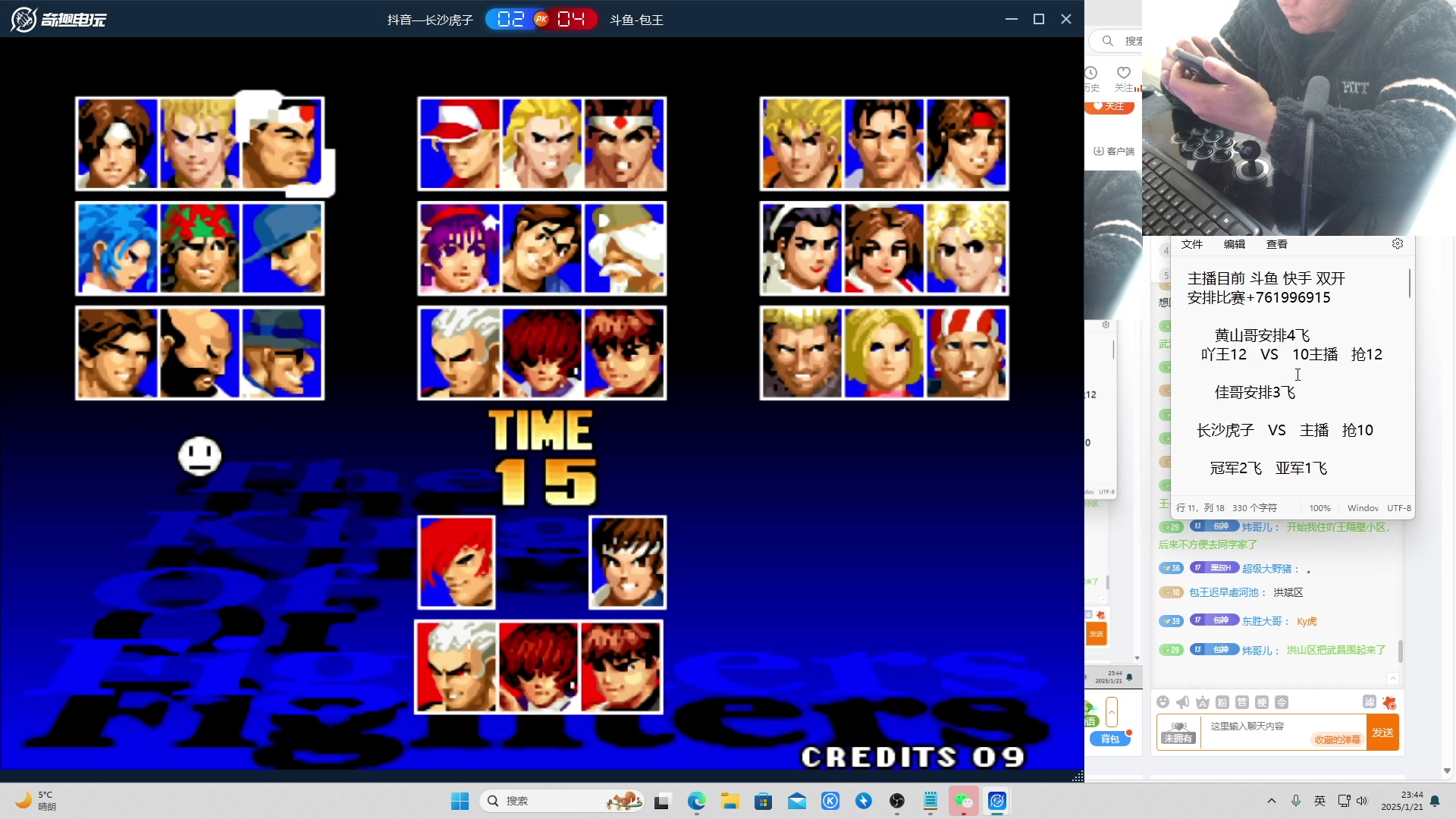Click the red danmaku color effect icon
Image resolution: width=1456 pixels, height=819 pixels.
(1389, 703)
